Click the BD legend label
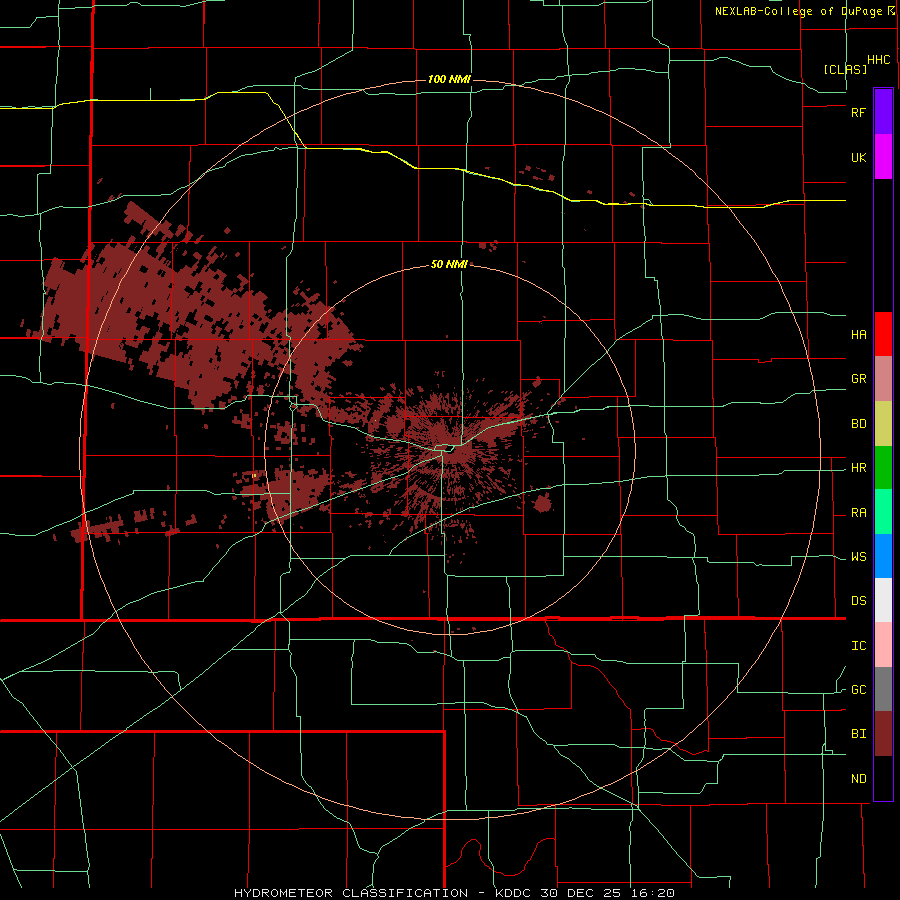900x900 pixels. pos(858,424)
